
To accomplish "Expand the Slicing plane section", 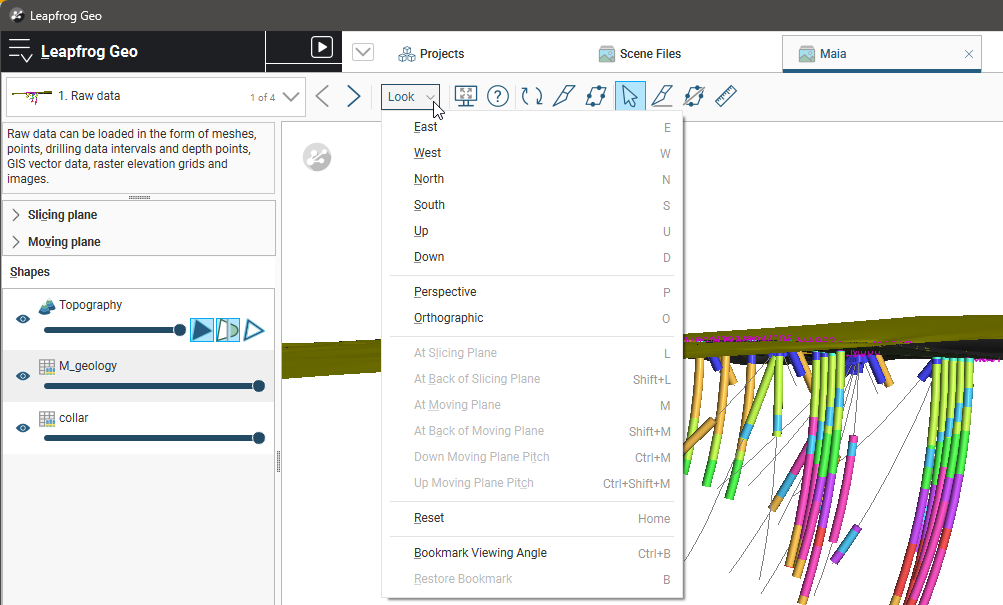I will [x=16, y=215].
